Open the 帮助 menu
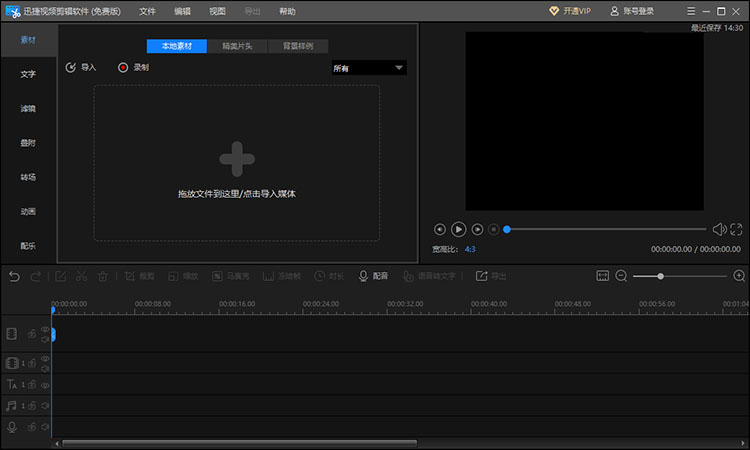750x450 pixels. point(287,11)
